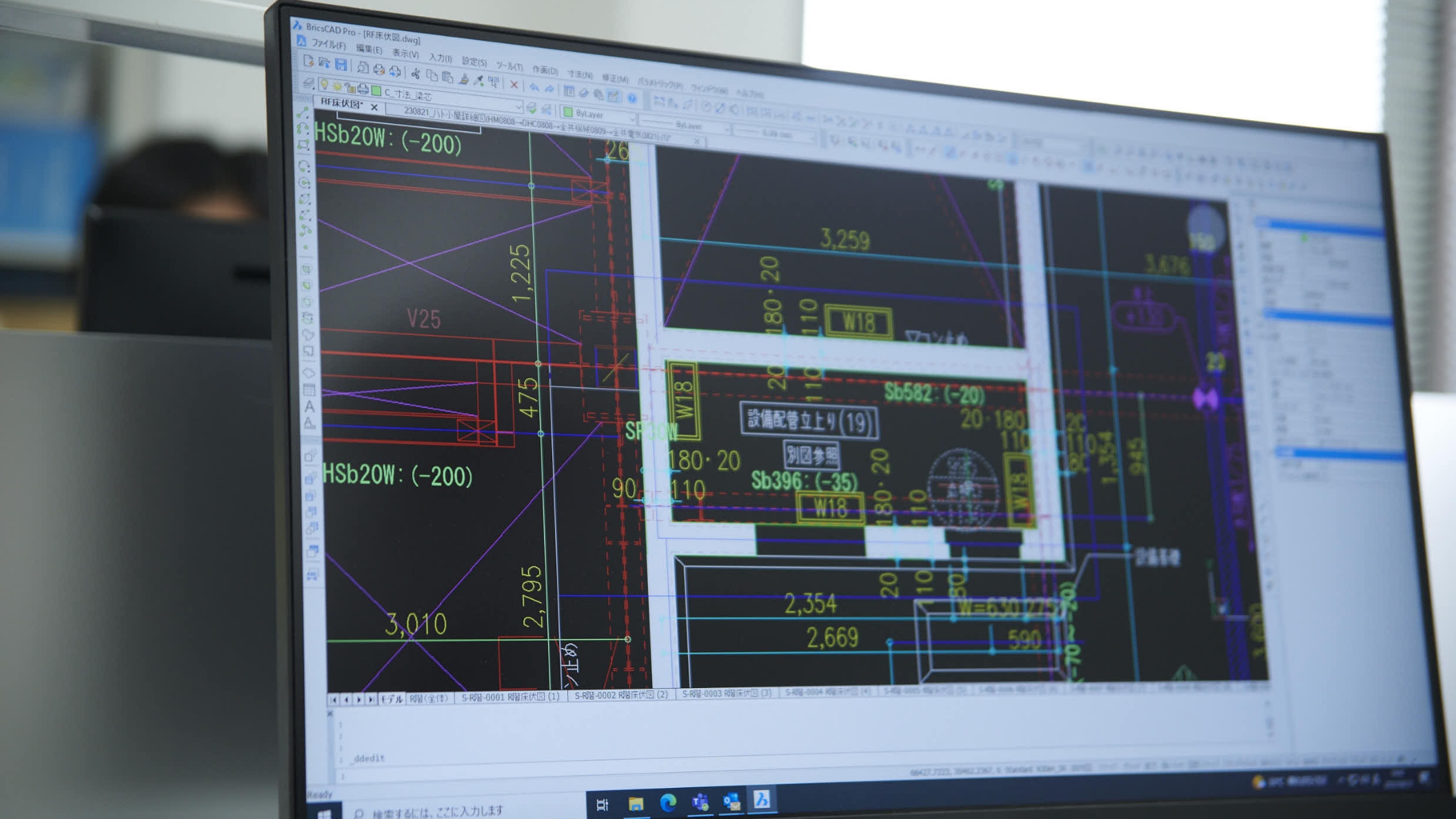The height and width of the screenshot is (819, 1456).
Task: Click the Undo arrow icon
Action: point(534,86)
